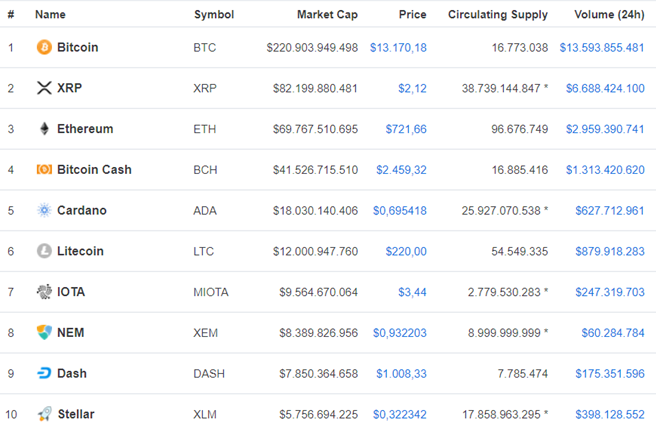656x433 pixels.
Task: Sort by the # rank column header
Action: (x=11, y=15)
